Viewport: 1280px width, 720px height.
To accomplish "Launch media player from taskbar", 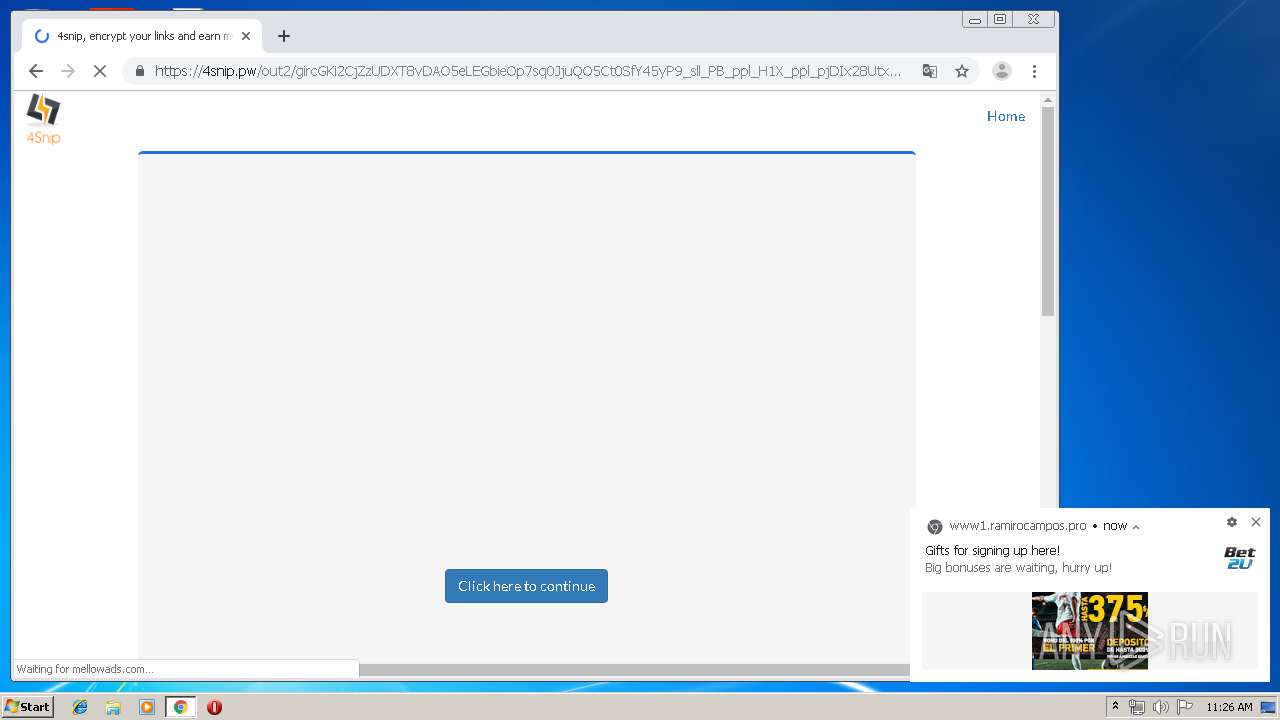I will point(147,707).
